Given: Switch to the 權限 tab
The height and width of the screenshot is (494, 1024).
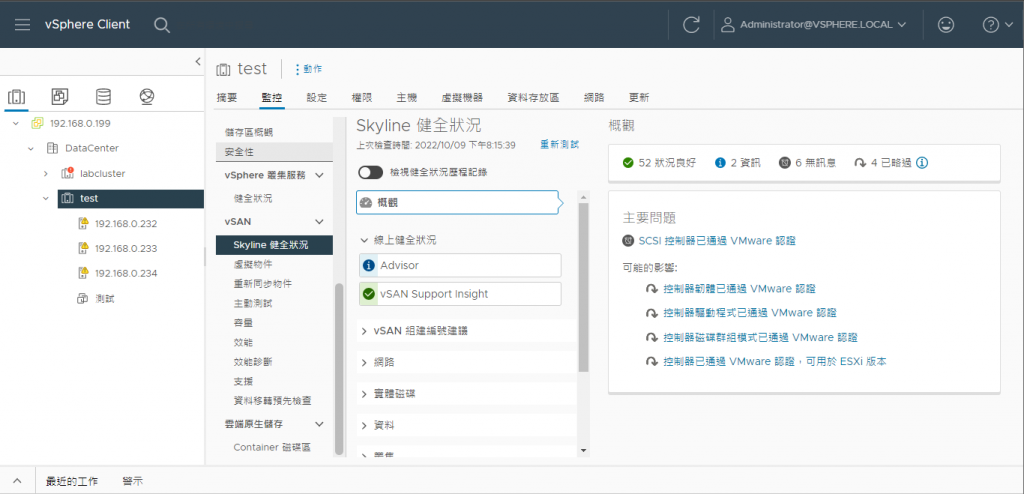Looking at the screenshot, I should coord(362,97).
